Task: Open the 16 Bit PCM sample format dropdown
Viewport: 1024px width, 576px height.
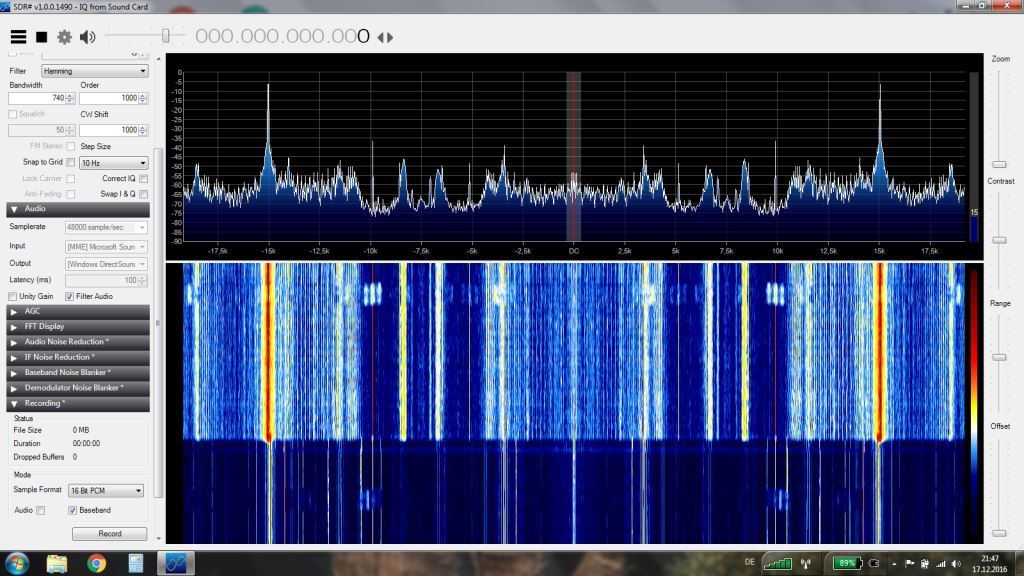Action: coord(106,491)
